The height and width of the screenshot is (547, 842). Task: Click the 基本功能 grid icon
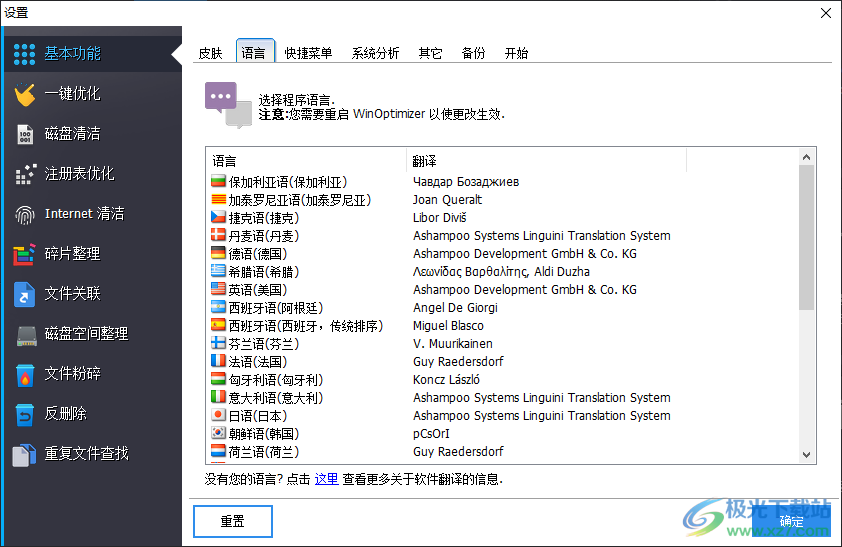[24, 54]
